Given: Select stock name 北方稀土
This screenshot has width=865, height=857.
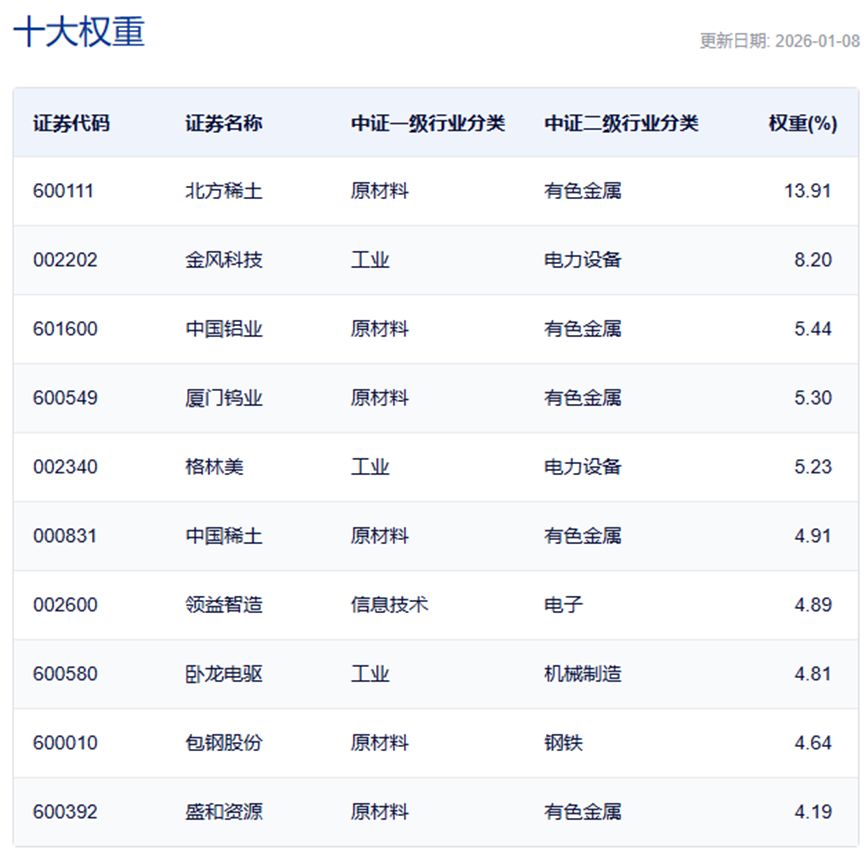Looking at the screenshot, I should [x=224, y=191].
